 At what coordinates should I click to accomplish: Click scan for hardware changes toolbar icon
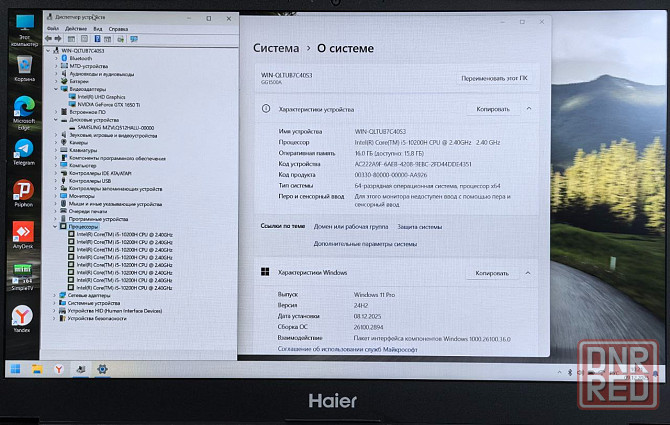point(134,39)
